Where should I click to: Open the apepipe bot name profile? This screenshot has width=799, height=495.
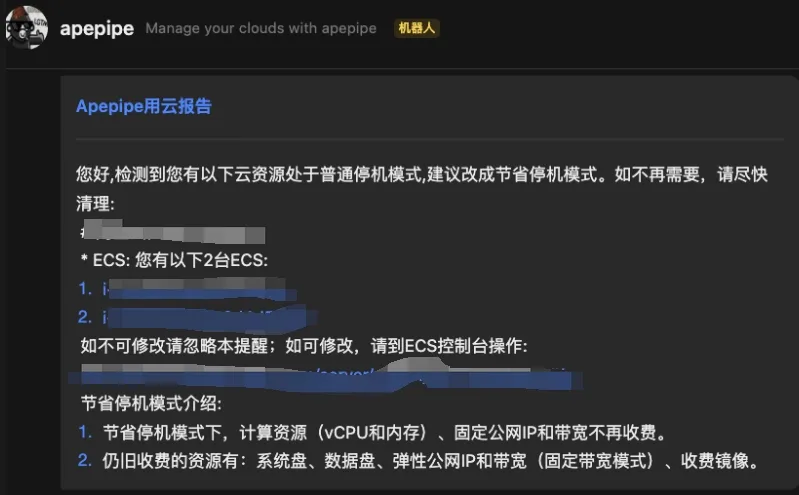(x=97, y=29)
